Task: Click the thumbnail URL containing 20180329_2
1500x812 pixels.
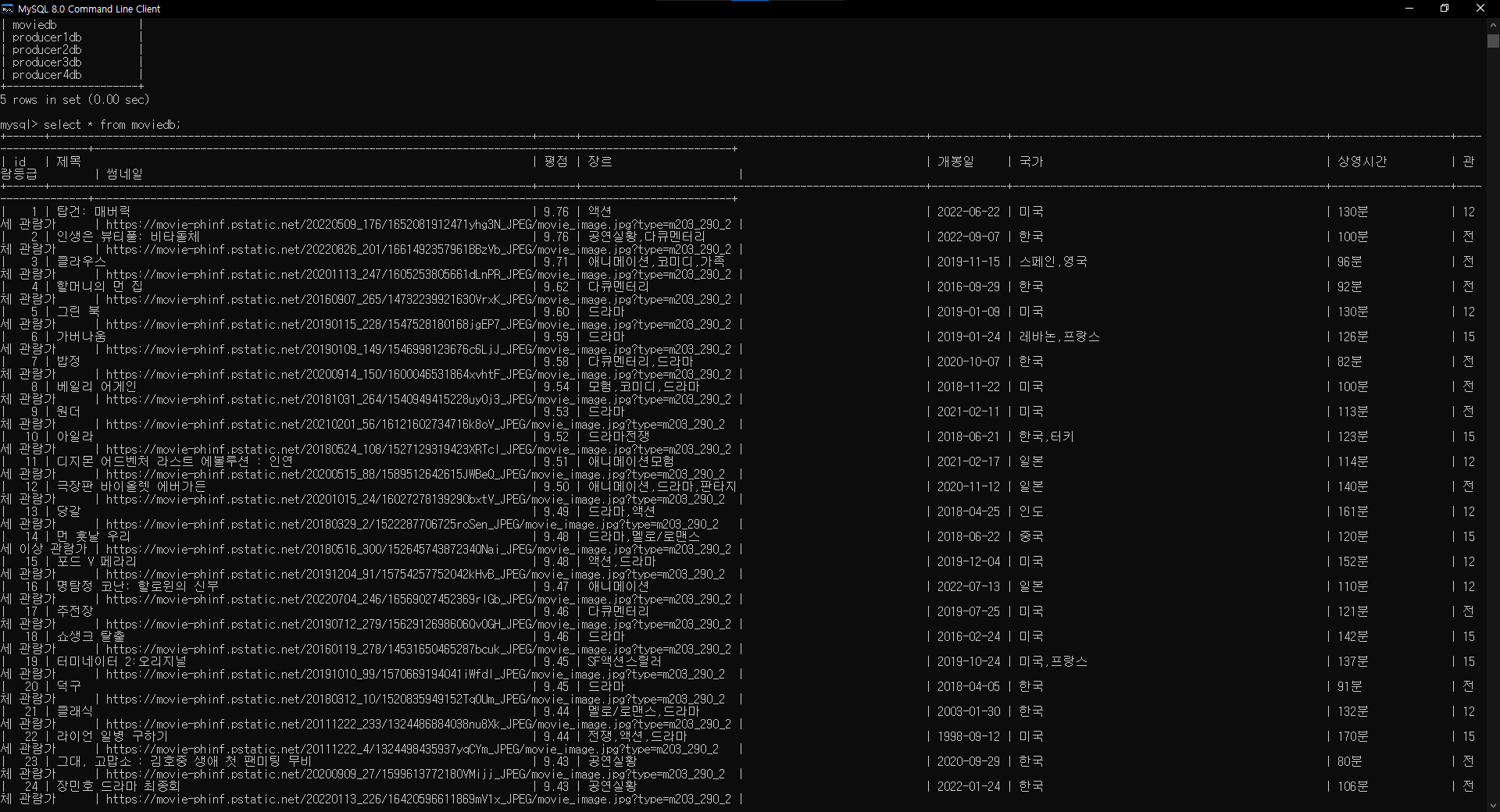Action: [x=412, y=524]
